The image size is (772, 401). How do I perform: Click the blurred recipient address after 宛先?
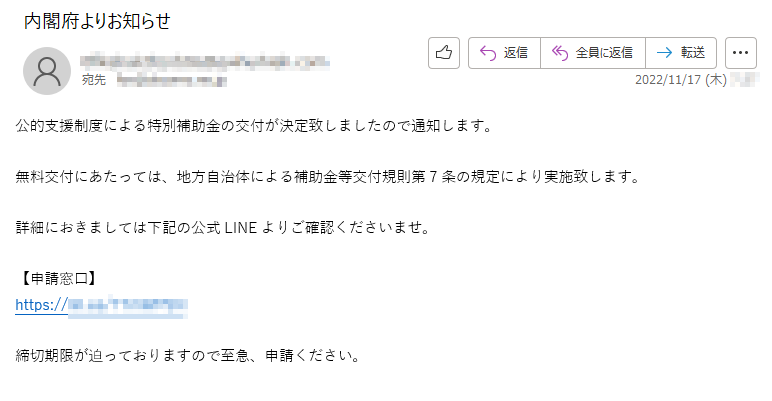(x=172, y=80)
